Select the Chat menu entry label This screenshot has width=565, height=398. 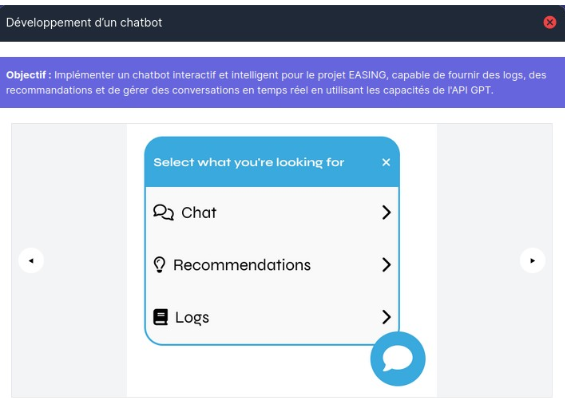pos(199,213)
